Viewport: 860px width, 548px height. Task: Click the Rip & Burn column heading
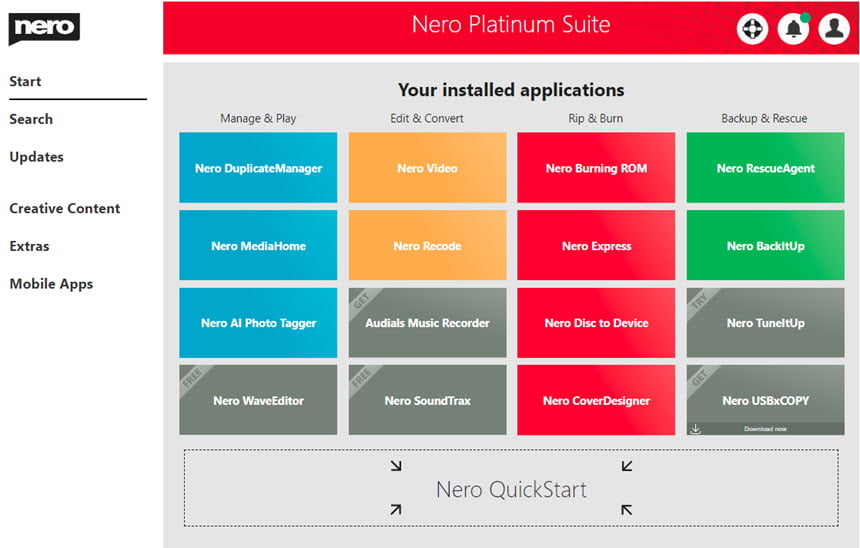(x=596, y=118)
